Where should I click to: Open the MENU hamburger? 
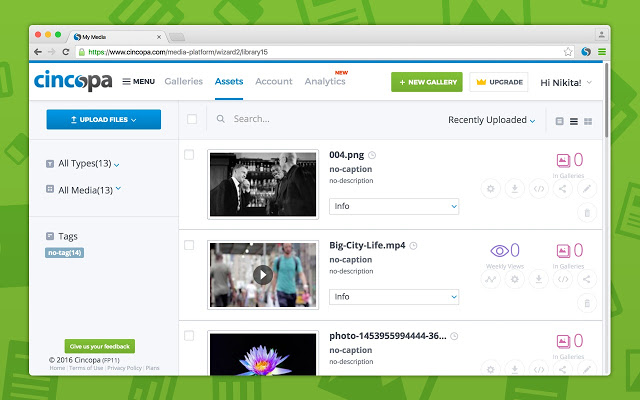tap(139, 82)
